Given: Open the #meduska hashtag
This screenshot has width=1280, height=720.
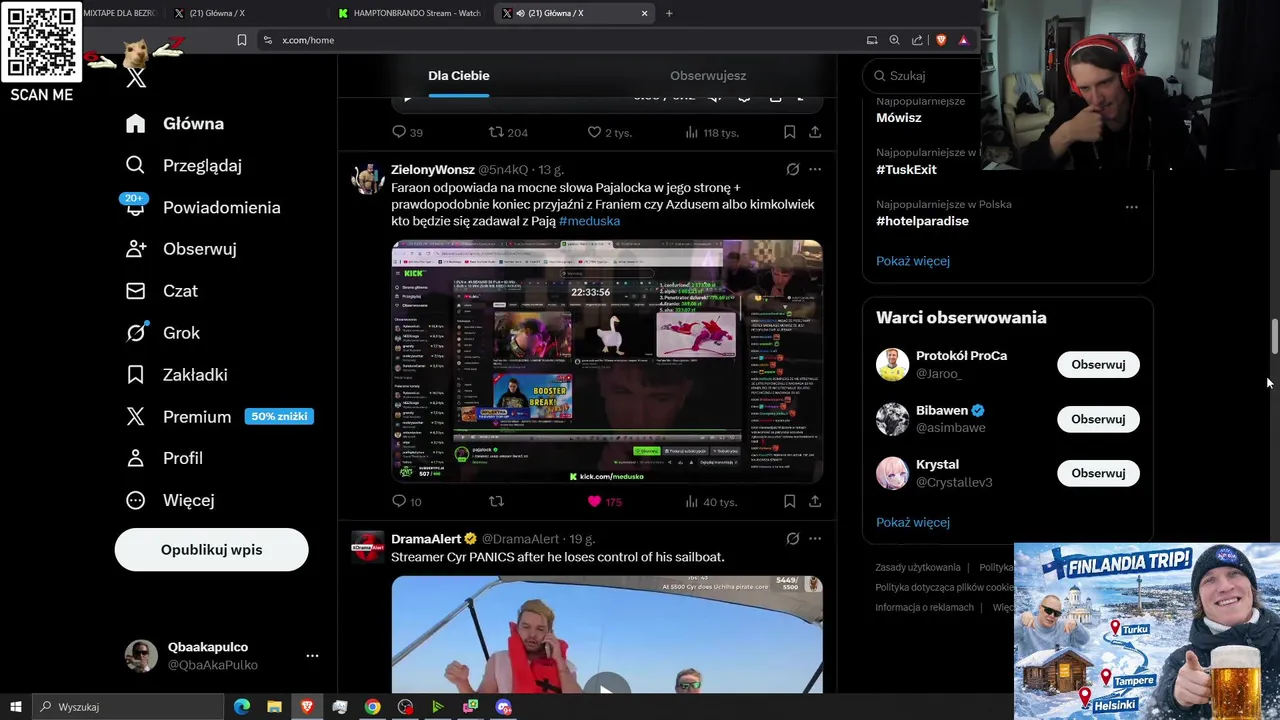Looking at the screenshot, I should (589, 221).
